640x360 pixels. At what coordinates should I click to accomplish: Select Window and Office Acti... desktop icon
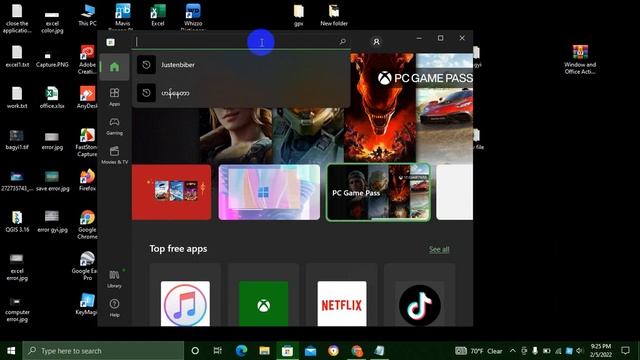click(580, 60)
